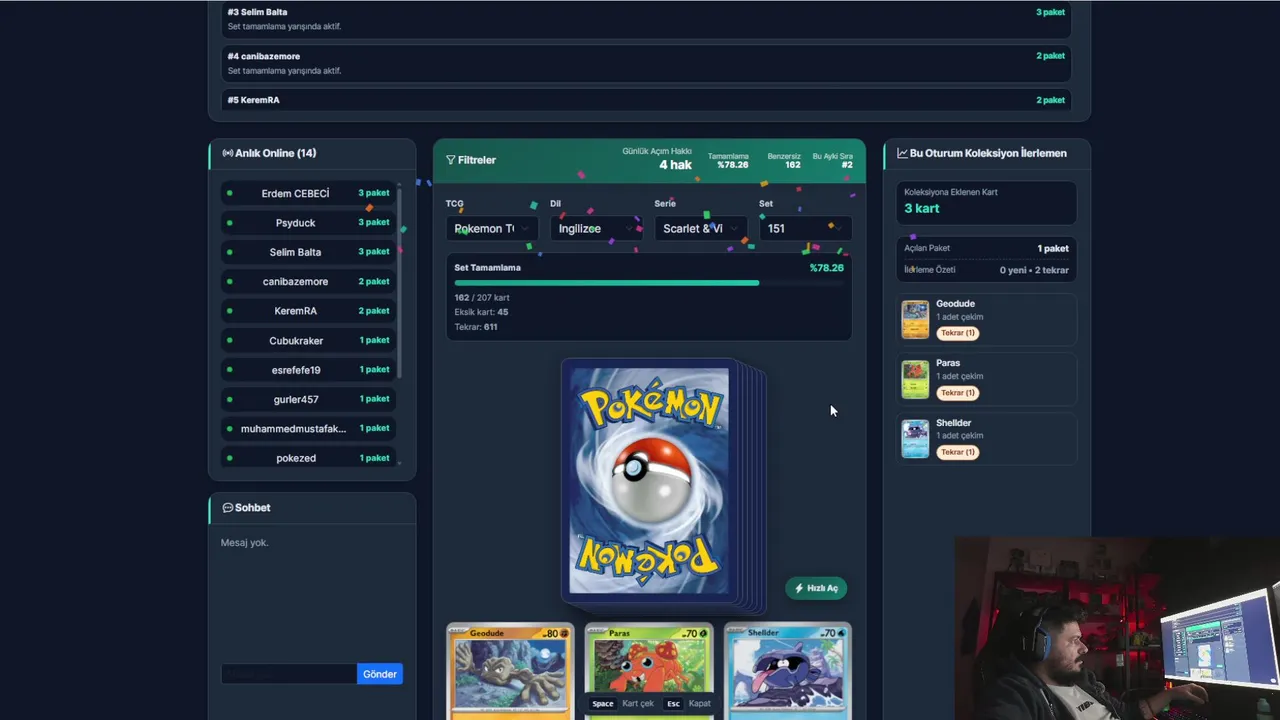Click the webcam overlay video
Viewport: 1280px width, 720px height.
(x=1117, y=628)
